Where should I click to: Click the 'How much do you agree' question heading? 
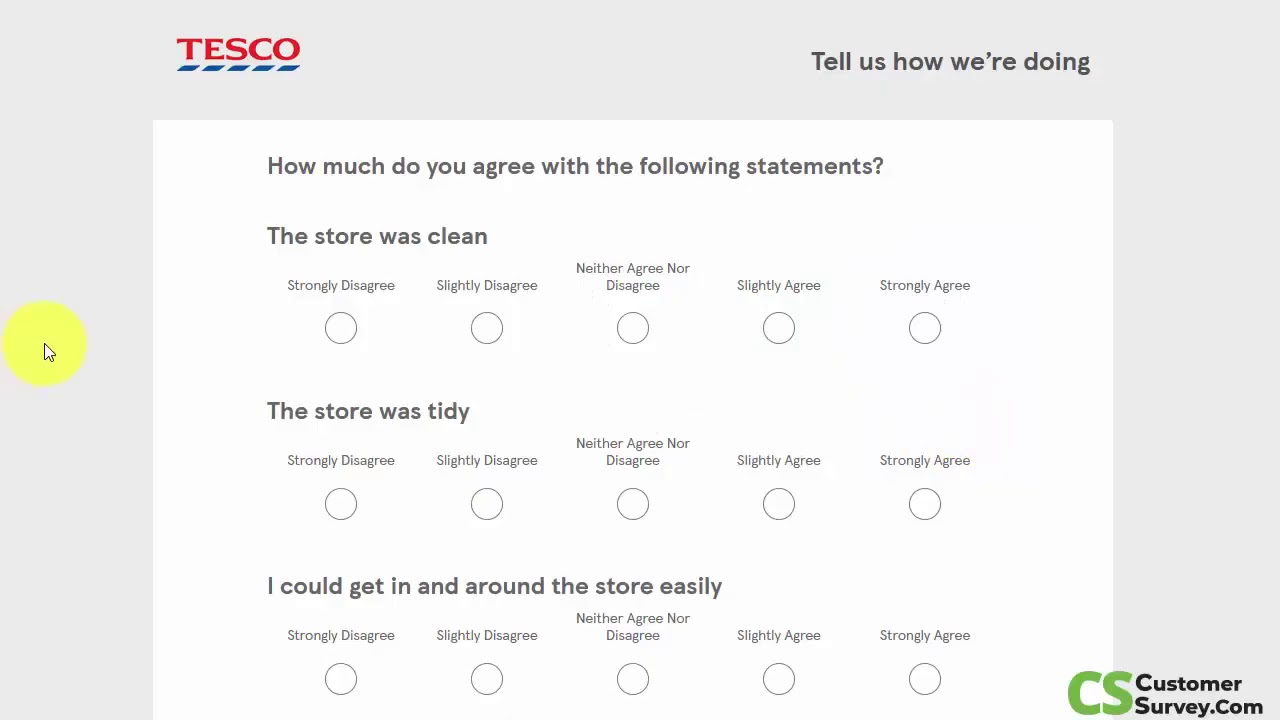575,166
